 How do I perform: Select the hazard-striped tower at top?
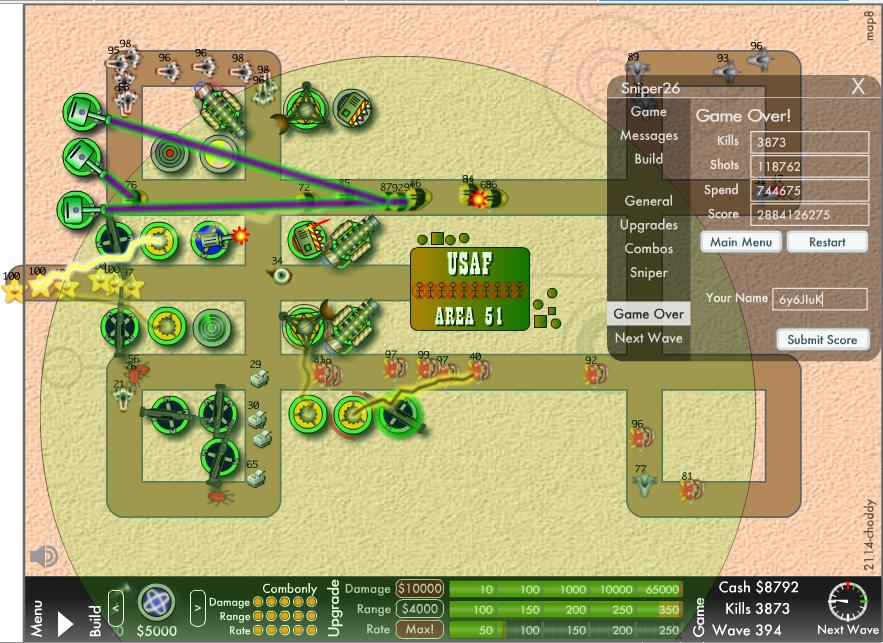click(353, 110)
